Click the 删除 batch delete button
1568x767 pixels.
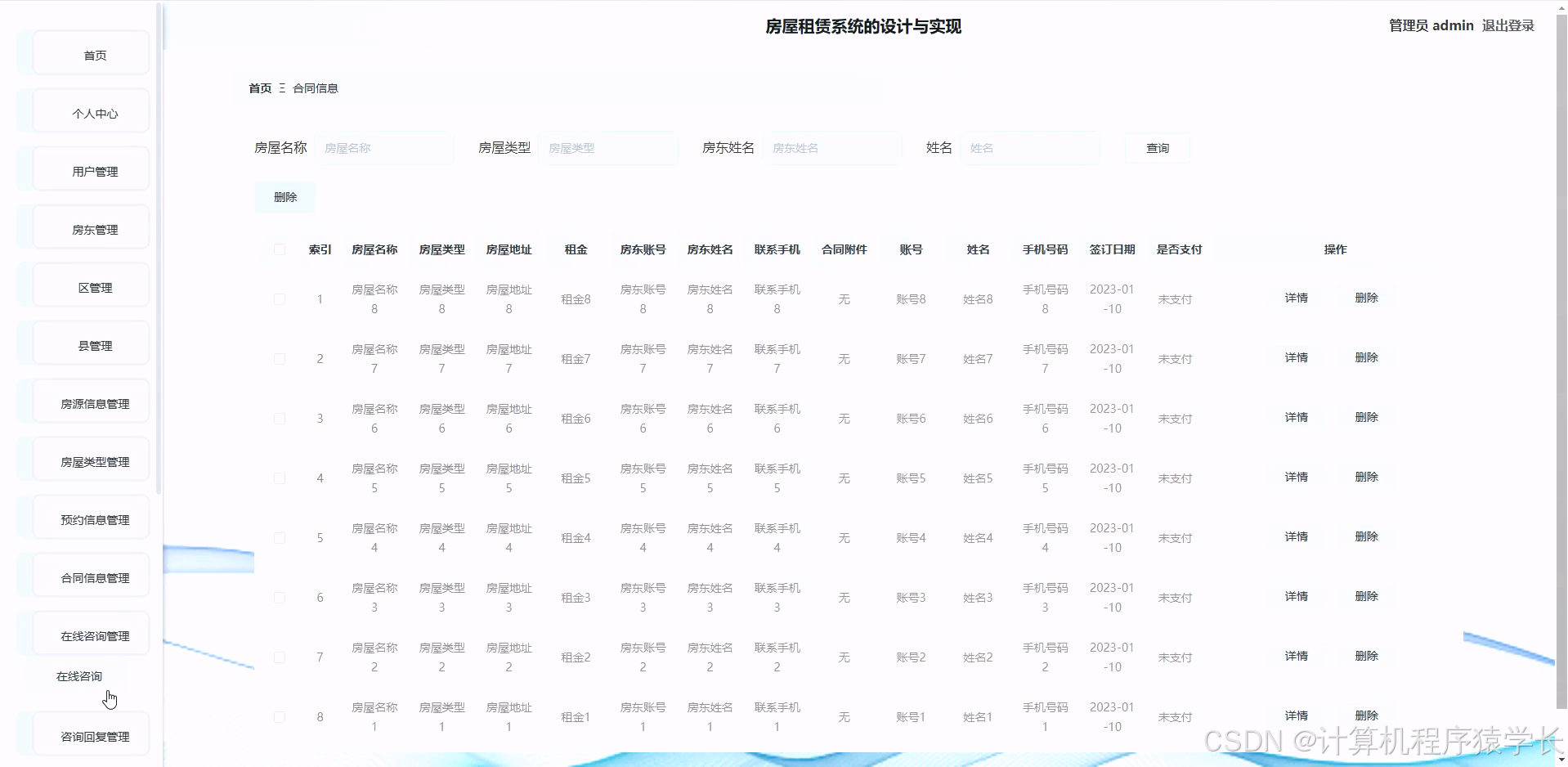284,196
